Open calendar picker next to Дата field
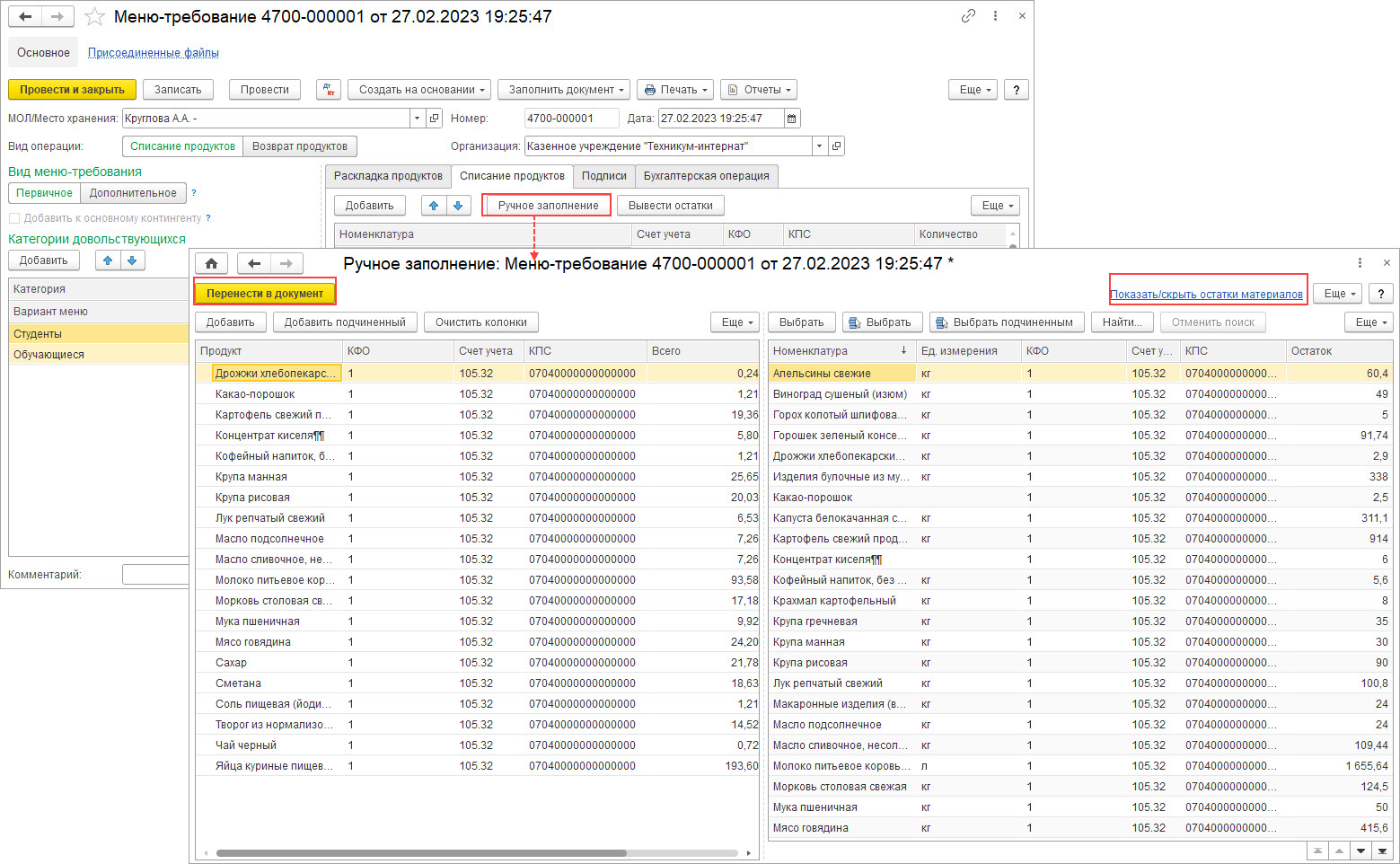The width and height of the screenshot is (1400, 864). click(791, 119)
